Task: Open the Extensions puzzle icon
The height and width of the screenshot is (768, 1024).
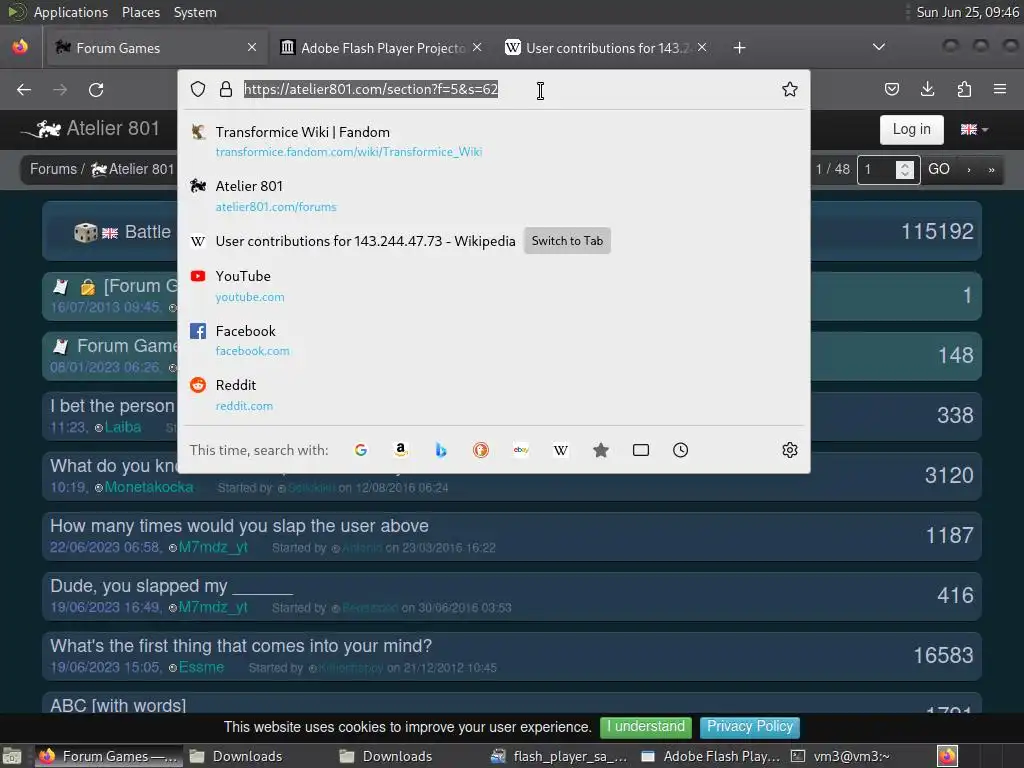Action: coord(964,89)
